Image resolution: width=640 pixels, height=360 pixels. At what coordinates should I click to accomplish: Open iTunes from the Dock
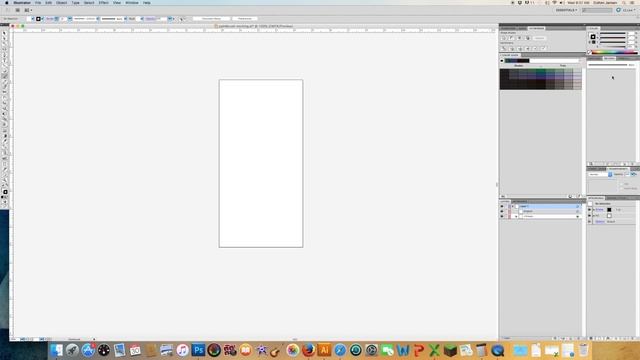182,350
